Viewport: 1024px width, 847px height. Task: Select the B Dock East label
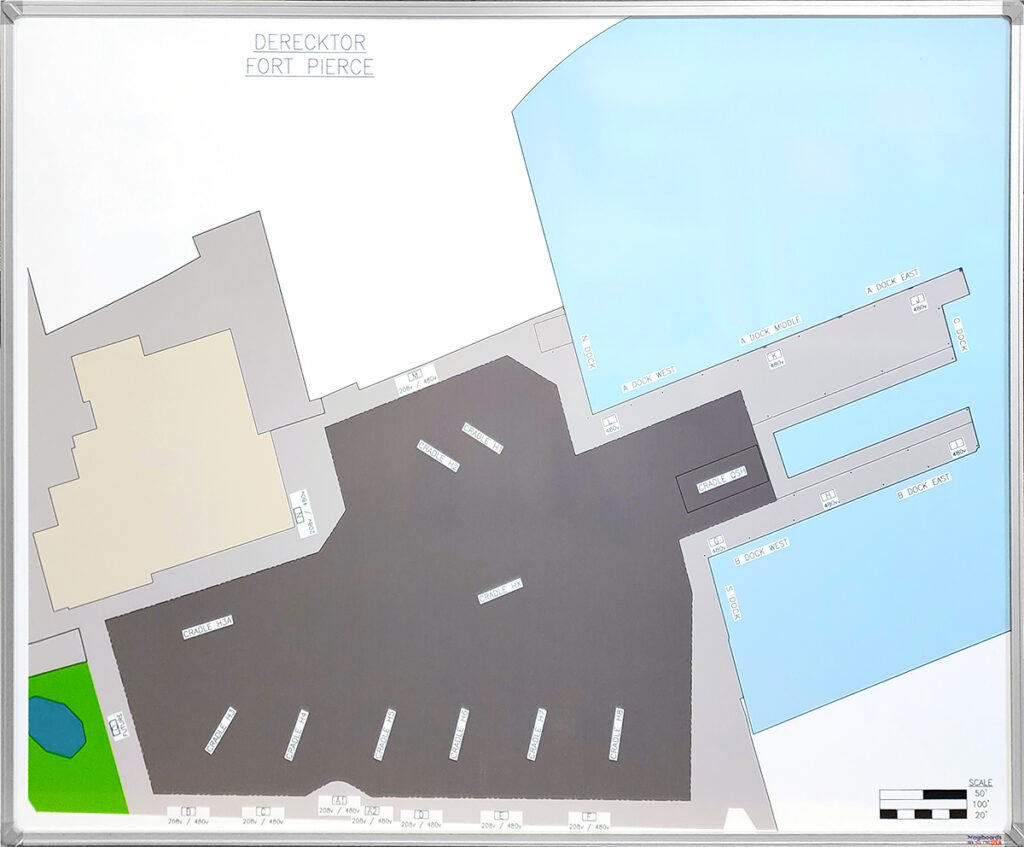click(x=923, y=486)
